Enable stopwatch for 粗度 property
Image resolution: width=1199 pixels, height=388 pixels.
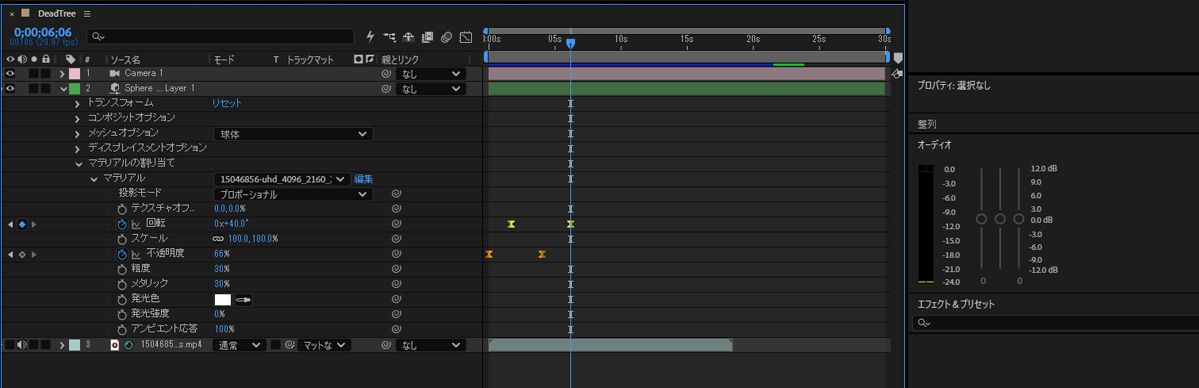click(122, 269)
